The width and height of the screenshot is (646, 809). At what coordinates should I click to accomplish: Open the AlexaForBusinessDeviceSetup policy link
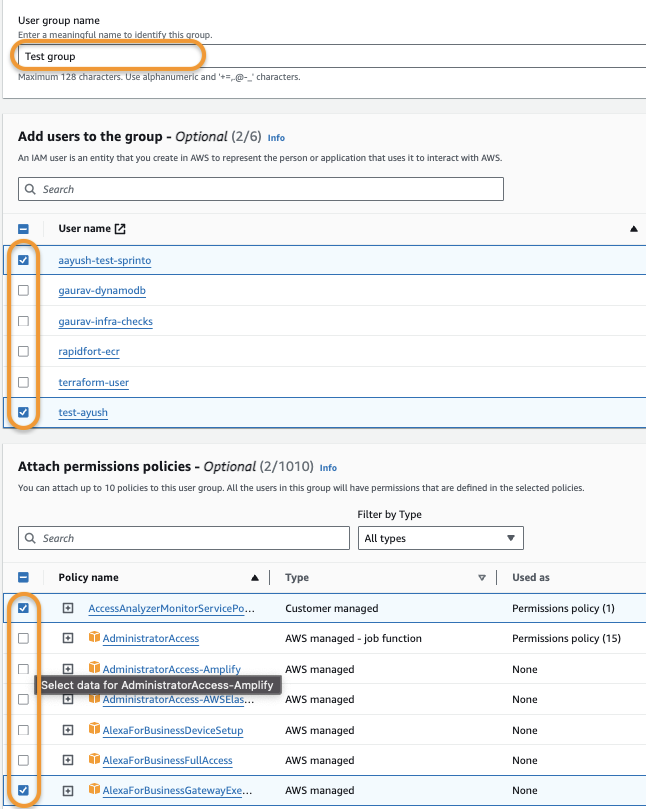pyautogui.click(x=173, y=731)
